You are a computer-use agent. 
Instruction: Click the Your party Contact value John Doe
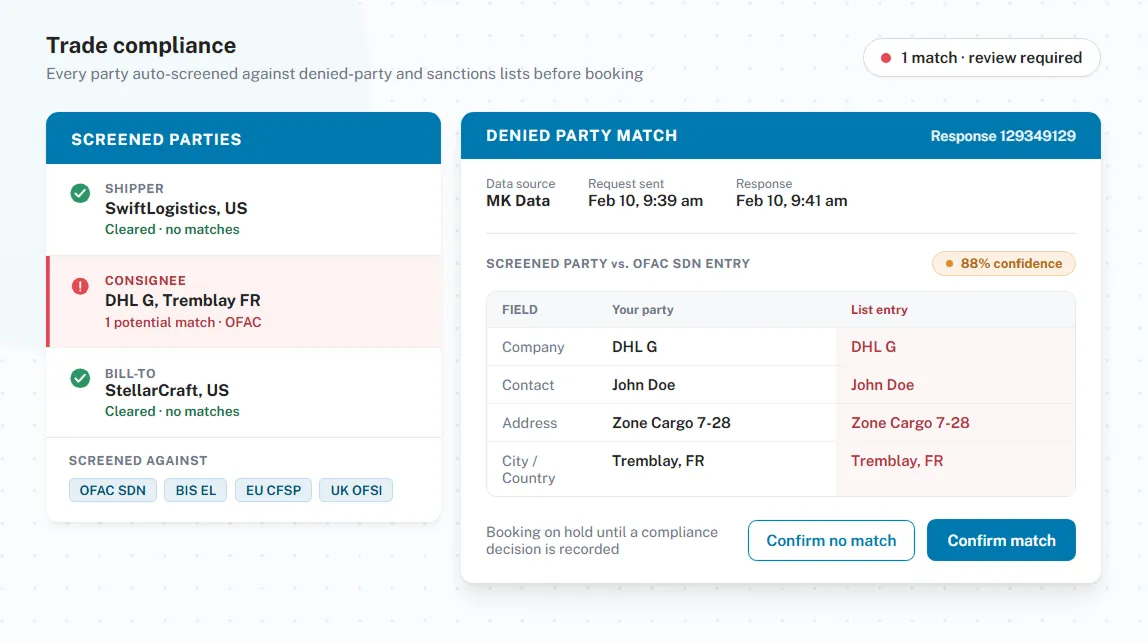pos(644,385)
